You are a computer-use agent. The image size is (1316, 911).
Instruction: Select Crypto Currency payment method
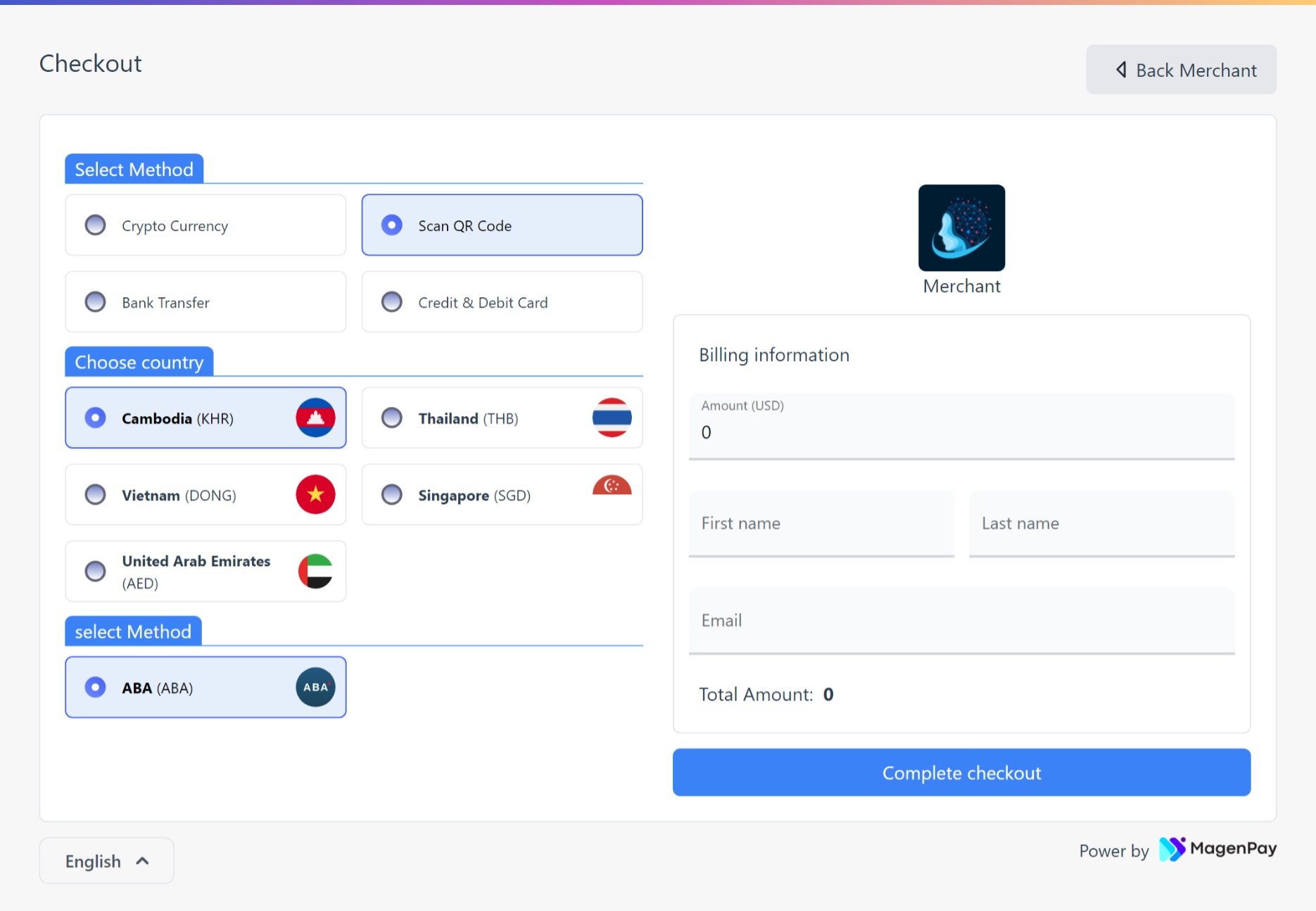coord(96,225)
